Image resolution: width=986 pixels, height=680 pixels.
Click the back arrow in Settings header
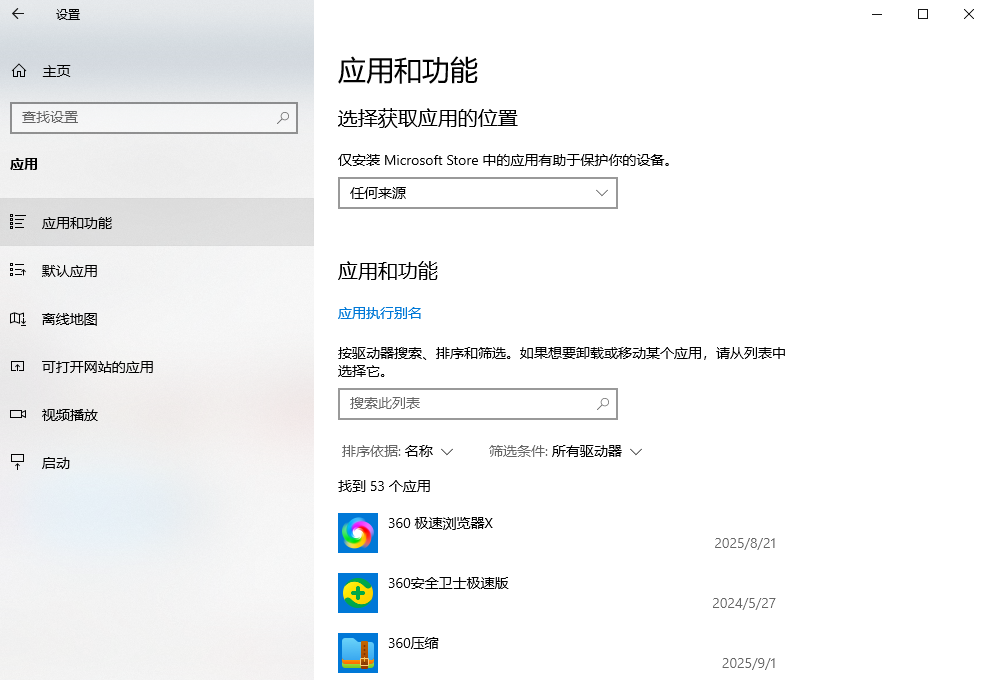click(x=17, y=14)
